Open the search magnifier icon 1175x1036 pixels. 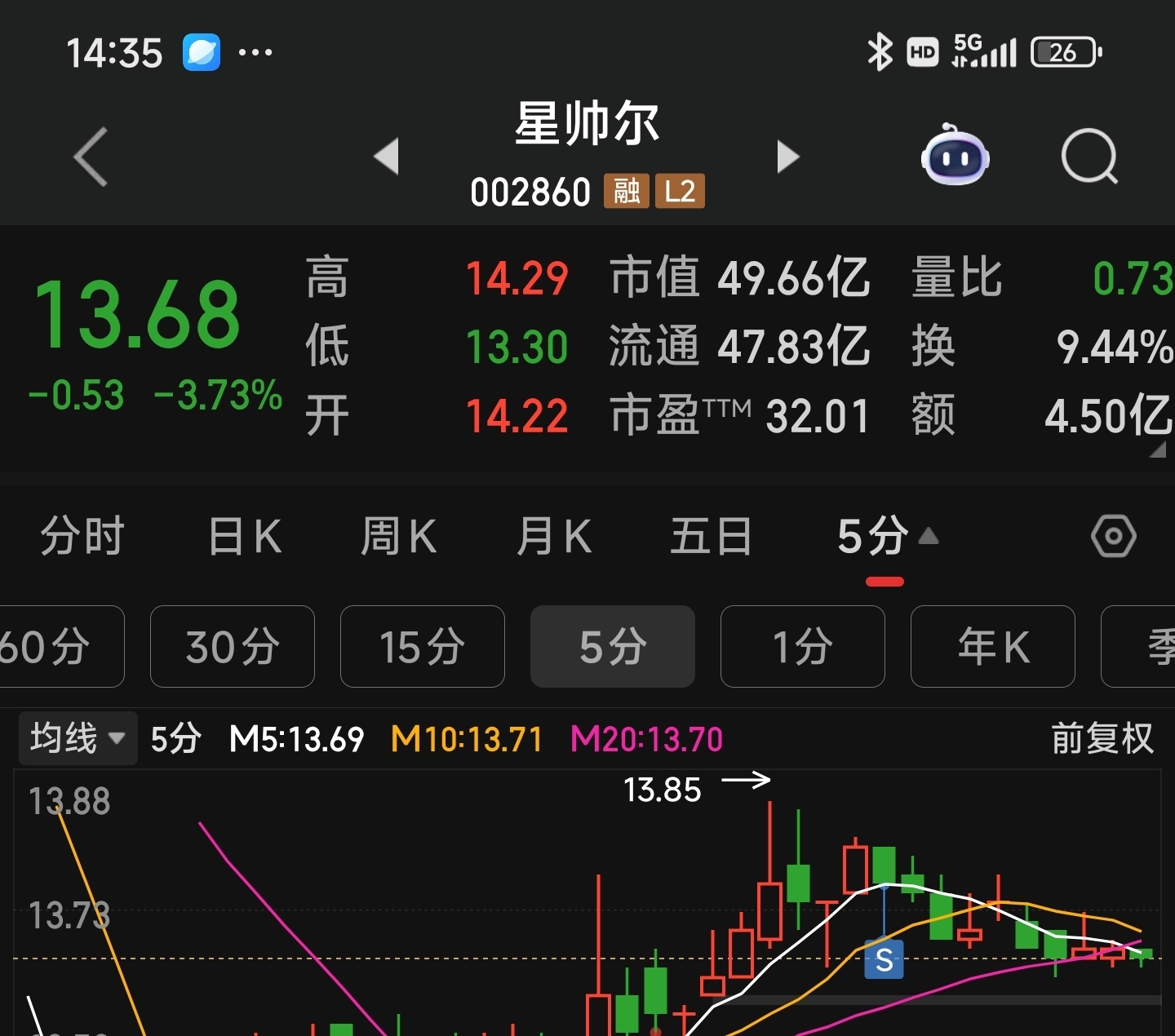coord(1089,156)
